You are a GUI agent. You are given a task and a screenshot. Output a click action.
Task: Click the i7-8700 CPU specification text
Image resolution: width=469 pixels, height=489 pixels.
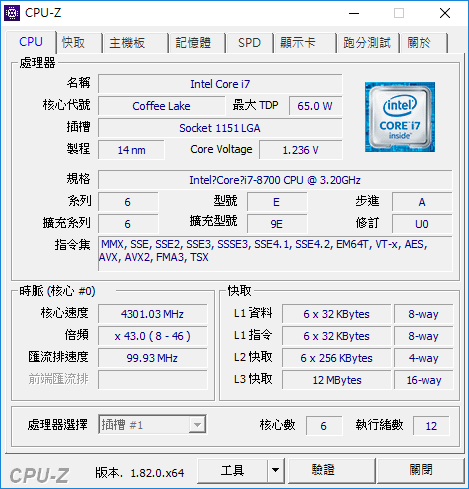point(275,180)
